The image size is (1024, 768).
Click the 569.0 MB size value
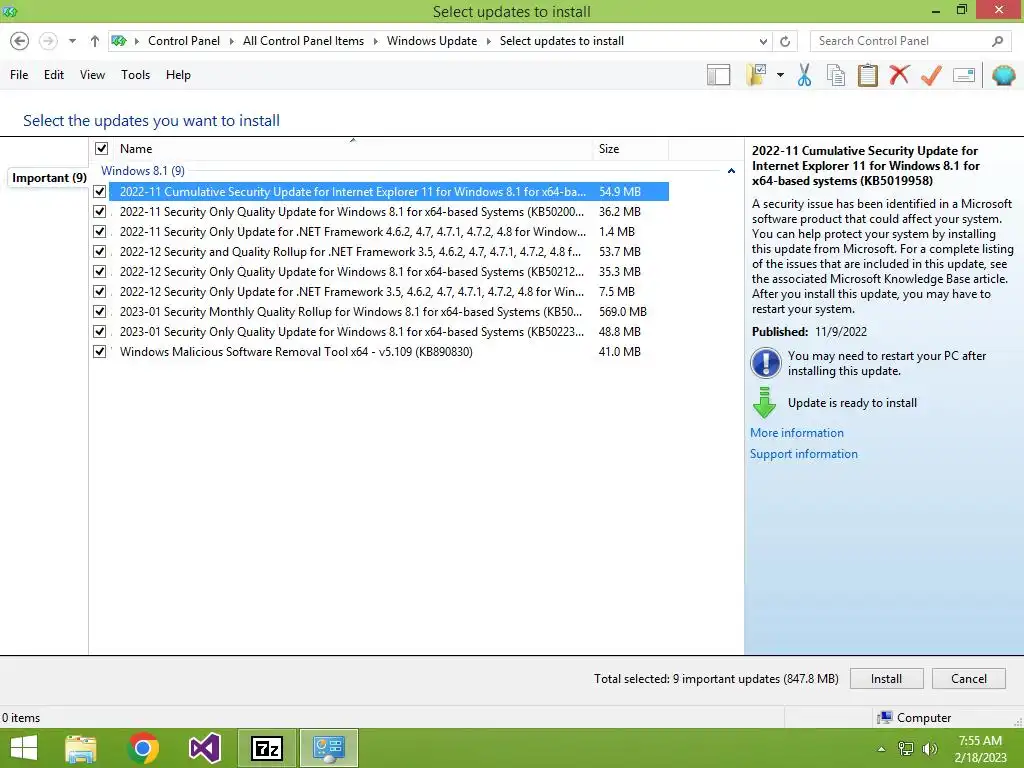coord(622,312)
